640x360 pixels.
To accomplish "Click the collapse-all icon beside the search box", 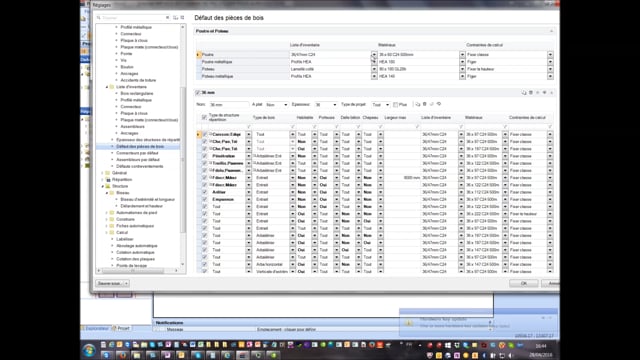I will (182, 18).
